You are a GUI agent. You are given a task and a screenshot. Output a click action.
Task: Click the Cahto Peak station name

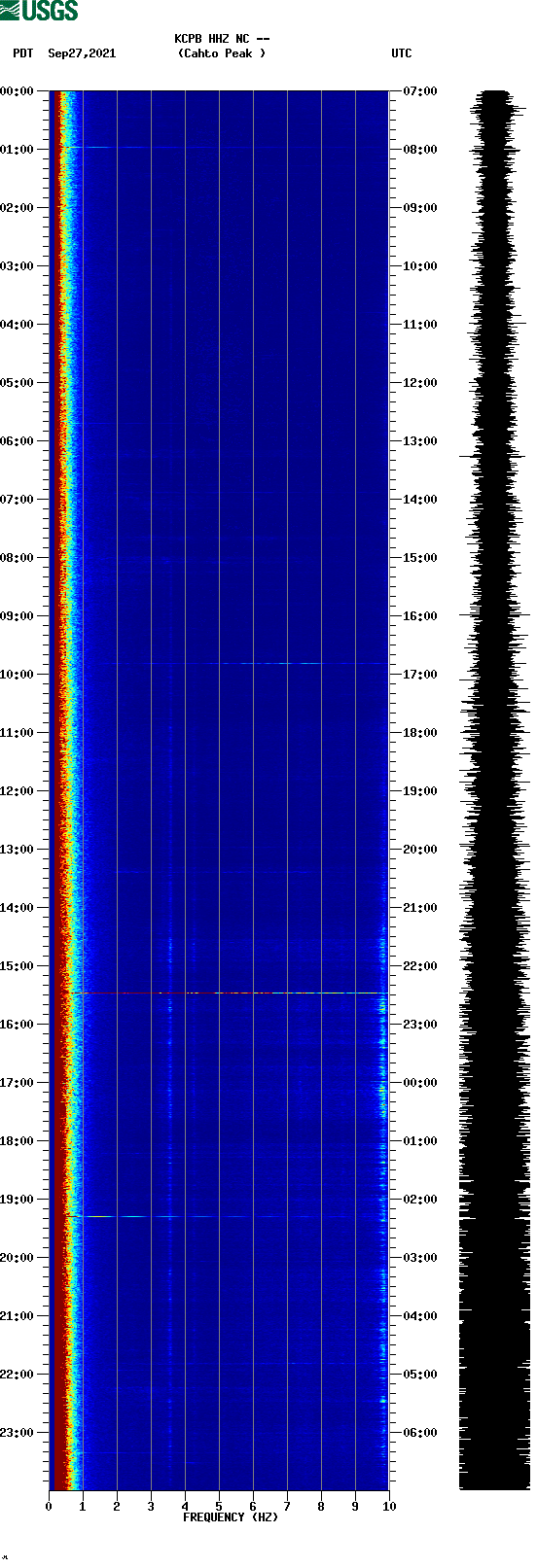coord(222,53)
